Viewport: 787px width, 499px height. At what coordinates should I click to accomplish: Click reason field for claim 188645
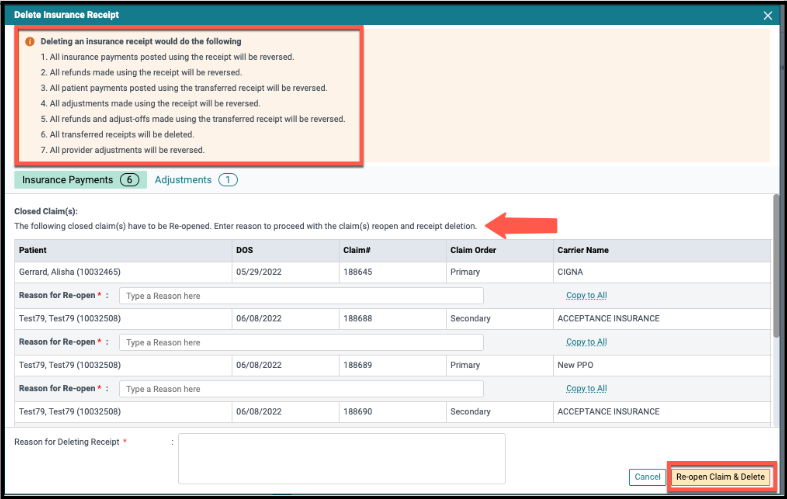click(x=301, y=296)
